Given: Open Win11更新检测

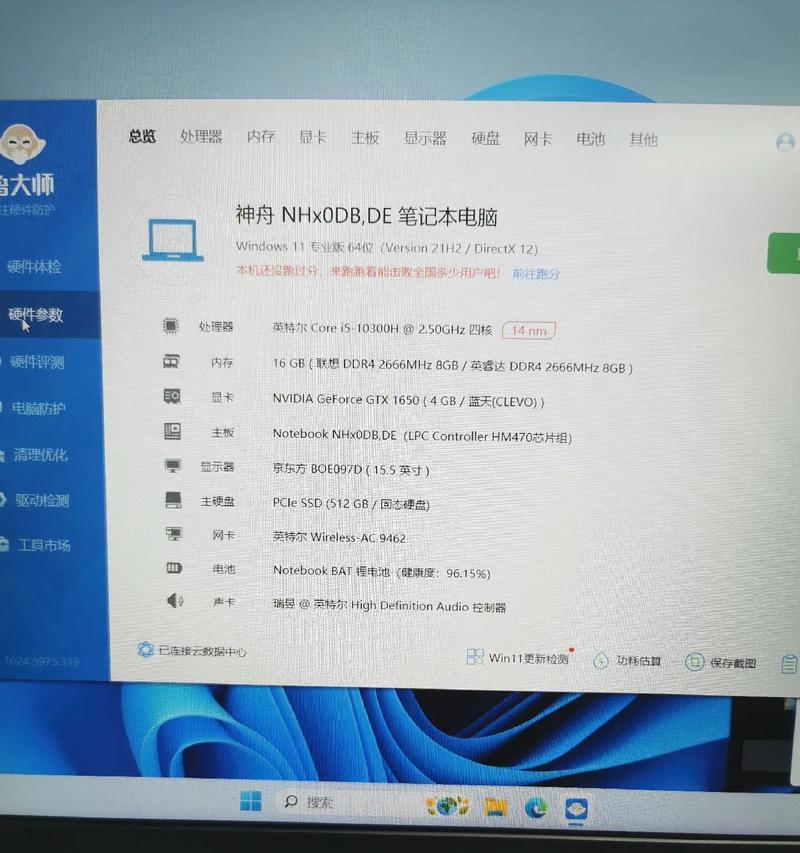Looking at the screenshot, I should point(518,658).
